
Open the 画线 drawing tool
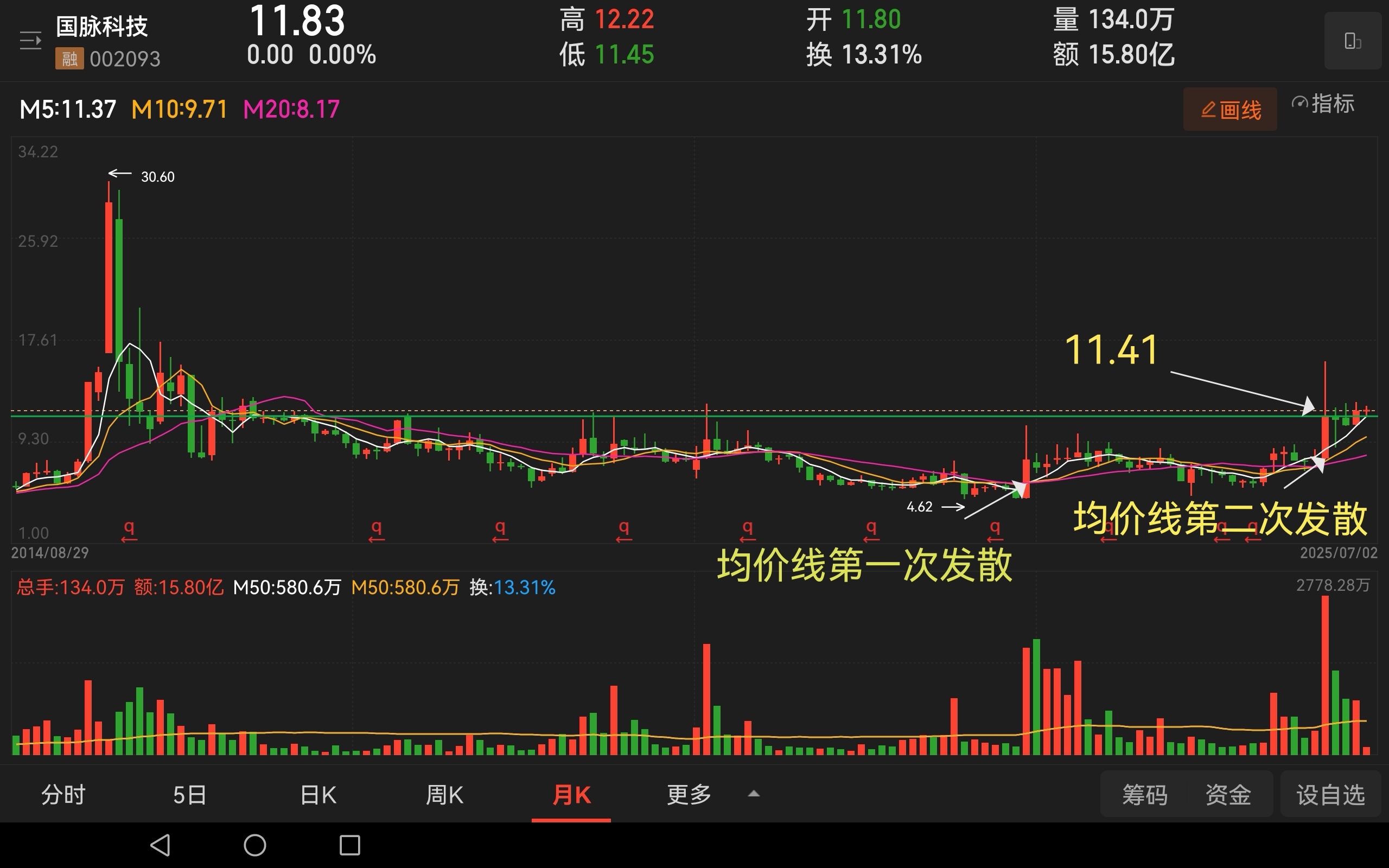pos(1230,109)
